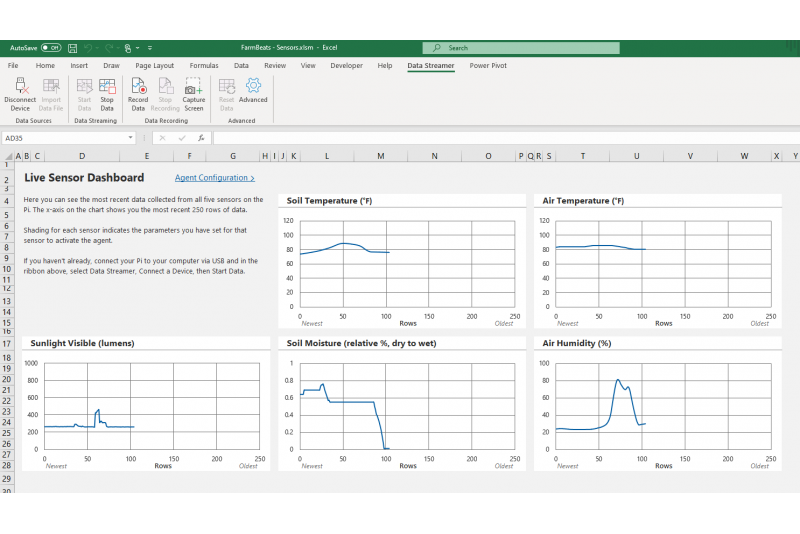800x534 pixels.
Task: Click the Save icon in title bar
Action: click(72, 47)
